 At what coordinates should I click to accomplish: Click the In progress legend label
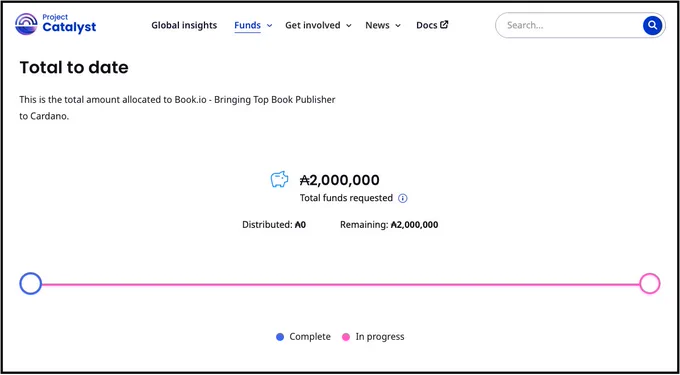click(x=380, y=337)
